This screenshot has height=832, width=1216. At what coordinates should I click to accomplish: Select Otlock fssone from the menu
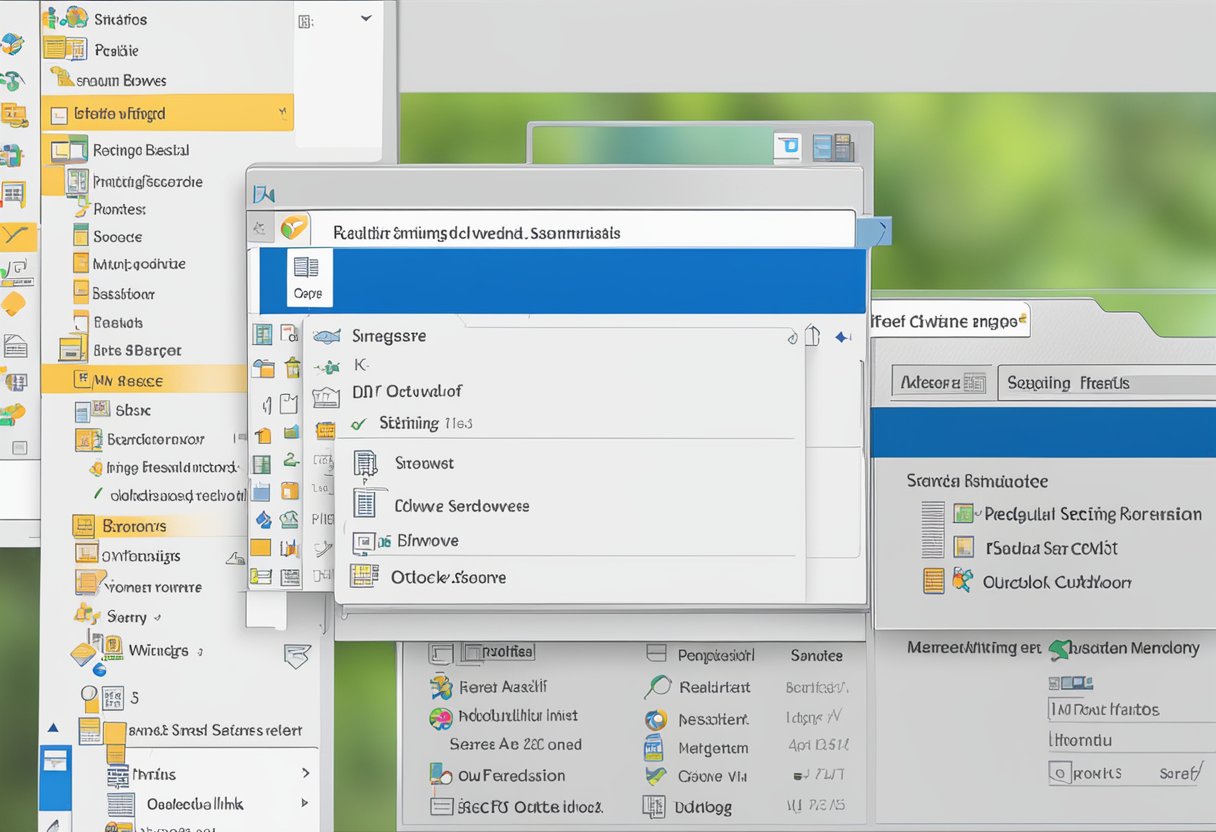pyautogui.click(x=450, y=577)
